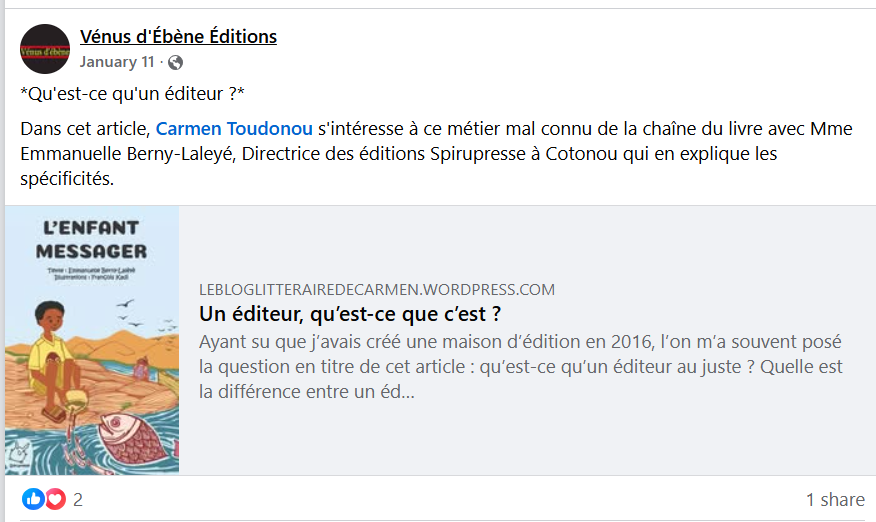Click the lebloglitterairedecarmen.wordpress.com domain label
Screen dimensions: 876x522
pyautogui.click(x=377, y=290)
